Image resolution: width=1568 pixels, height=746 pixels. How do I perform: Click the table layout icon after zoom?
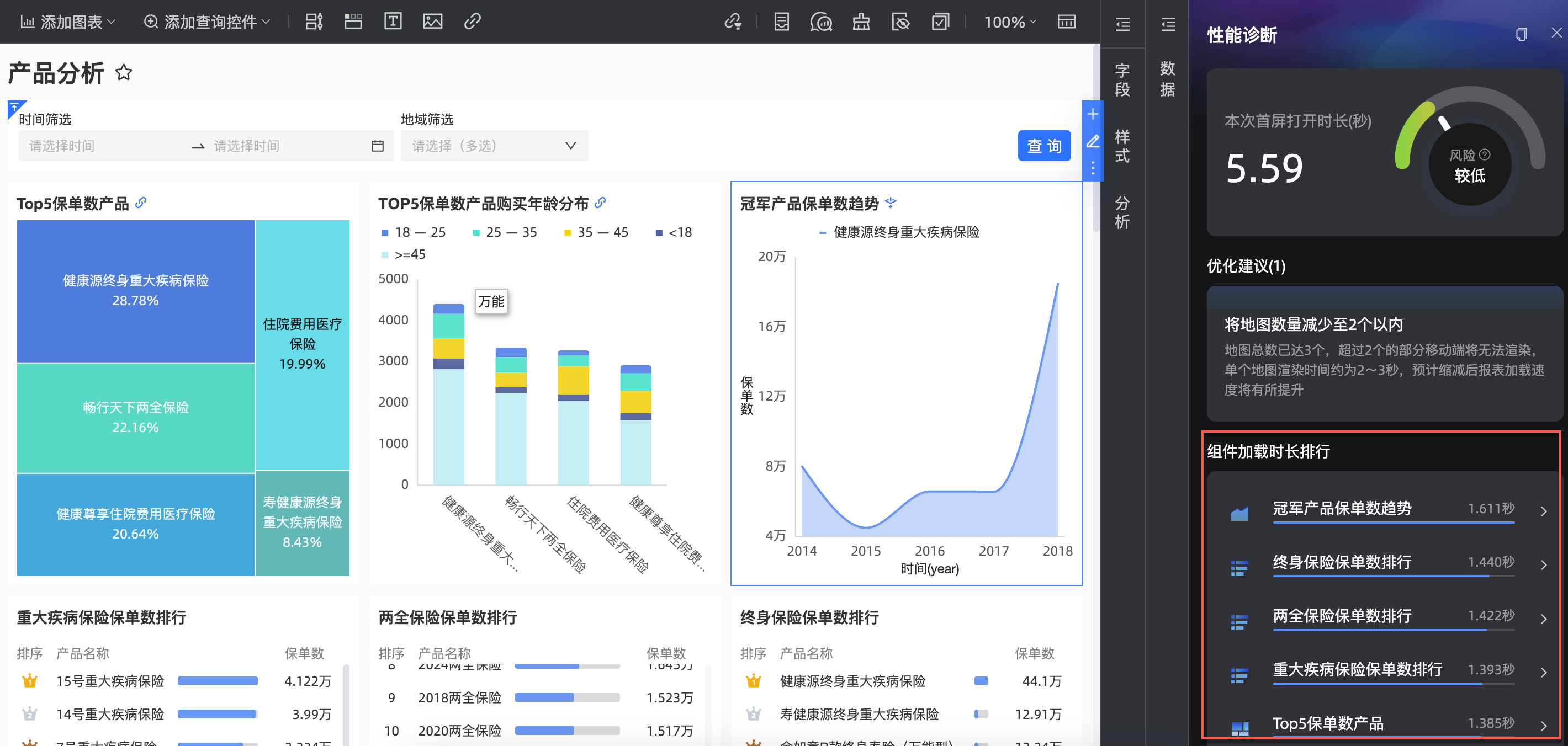(x=1067, y=22)
